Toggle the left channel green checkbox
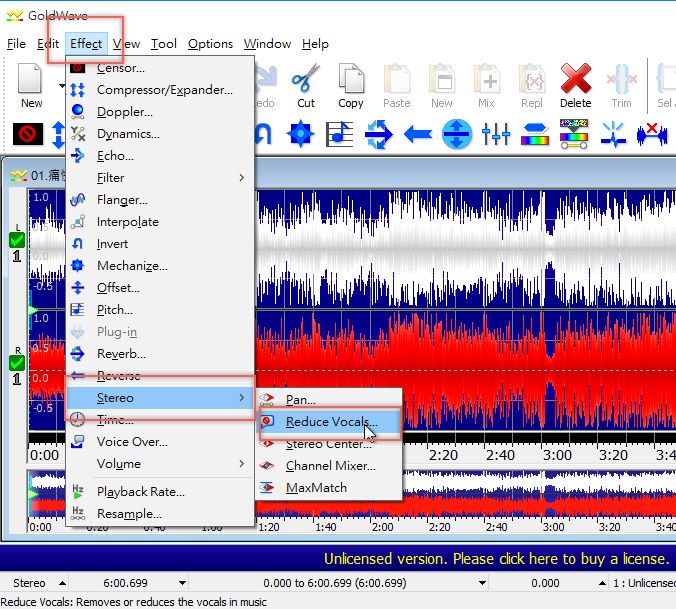The image size is (676, 609). tap(17, 240)
